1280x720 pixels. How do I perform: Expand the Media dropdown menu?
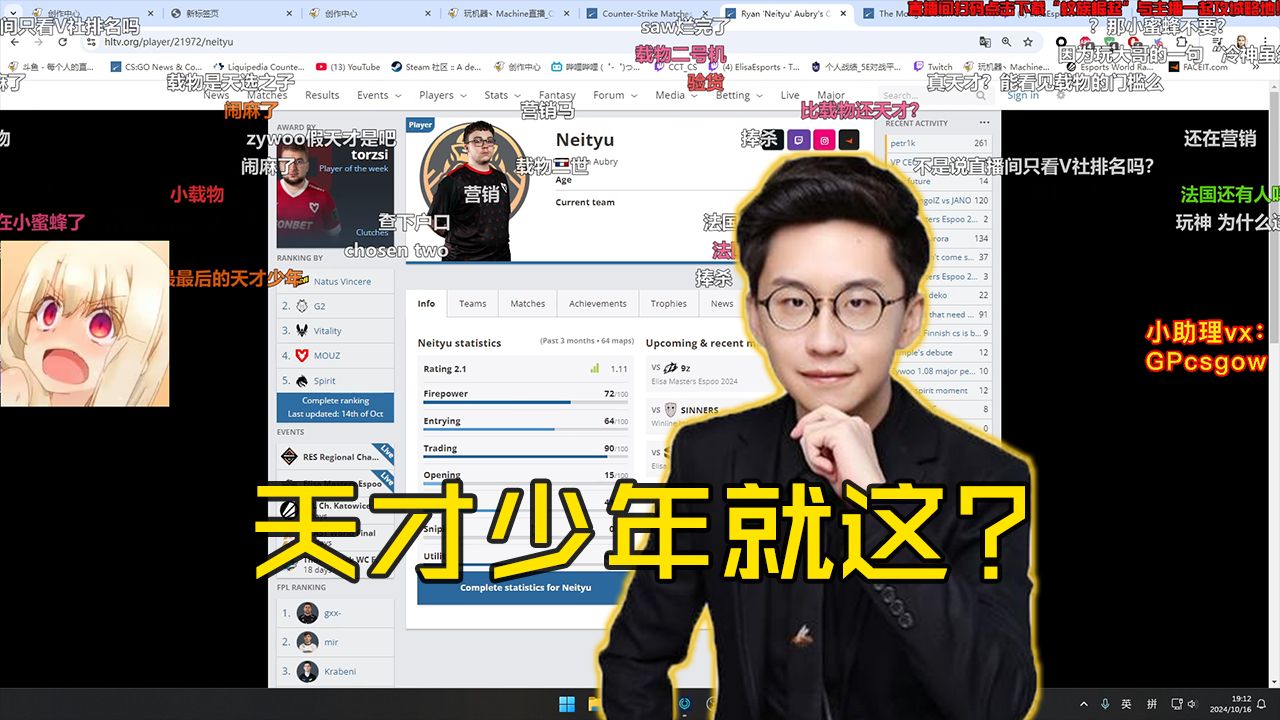[x=675, y=95]
